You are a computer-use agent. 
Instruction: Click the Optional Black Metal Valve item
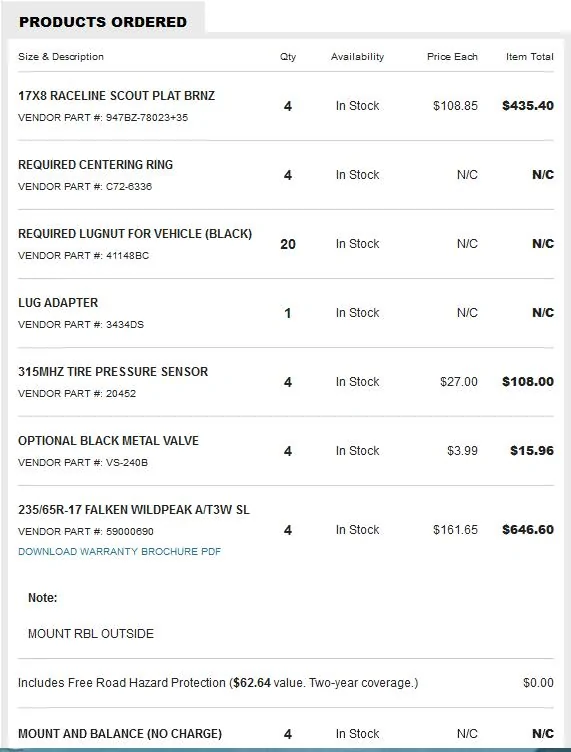click(108, 441)
